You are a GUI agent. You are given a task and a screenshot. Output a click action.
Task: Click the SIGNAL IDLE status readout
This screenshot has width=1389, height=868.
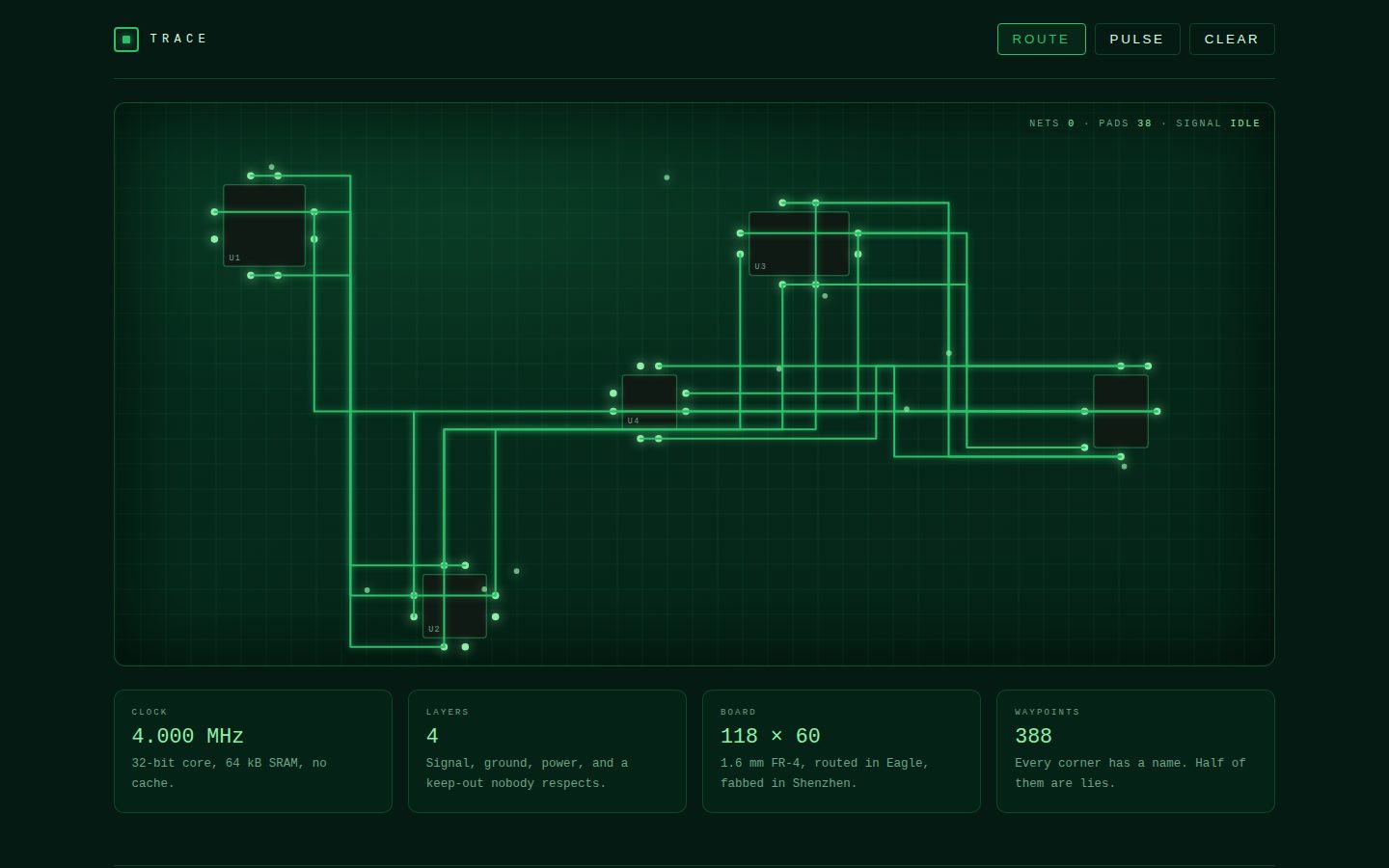(1218, 123)
